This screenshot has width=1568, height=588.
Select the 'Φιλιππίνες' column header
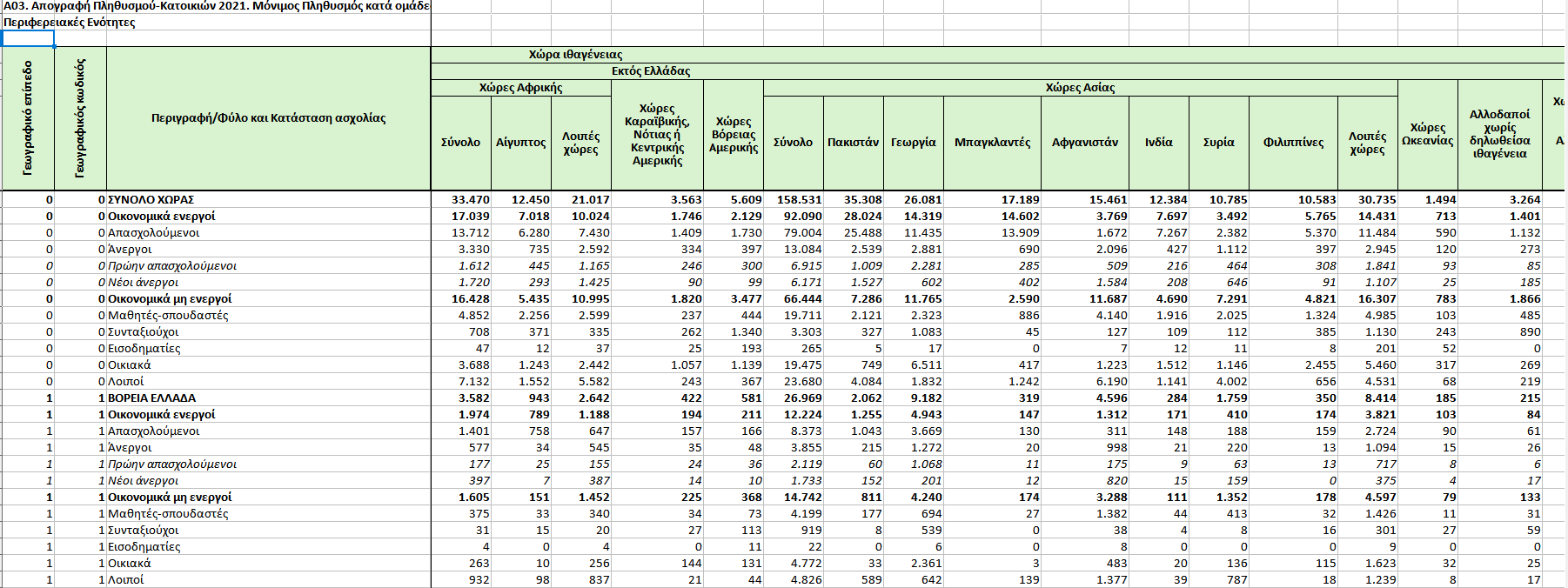[1294, 143]
